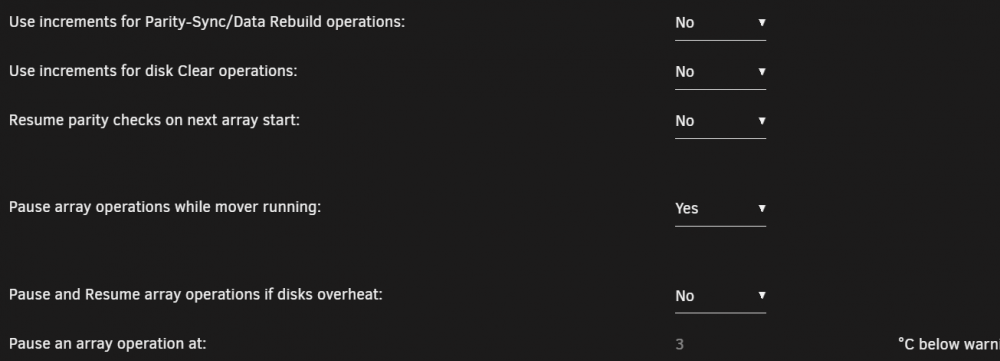
Task: Select the 'No' value for disks overheat option
Action: click(x=684, y=296)
